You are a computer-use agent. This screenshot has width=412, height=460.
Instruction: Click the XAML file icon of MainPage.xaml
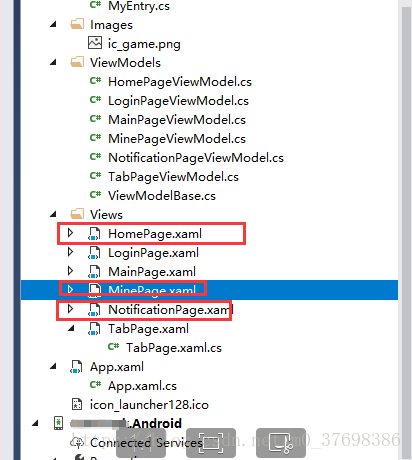coord(94,272)
